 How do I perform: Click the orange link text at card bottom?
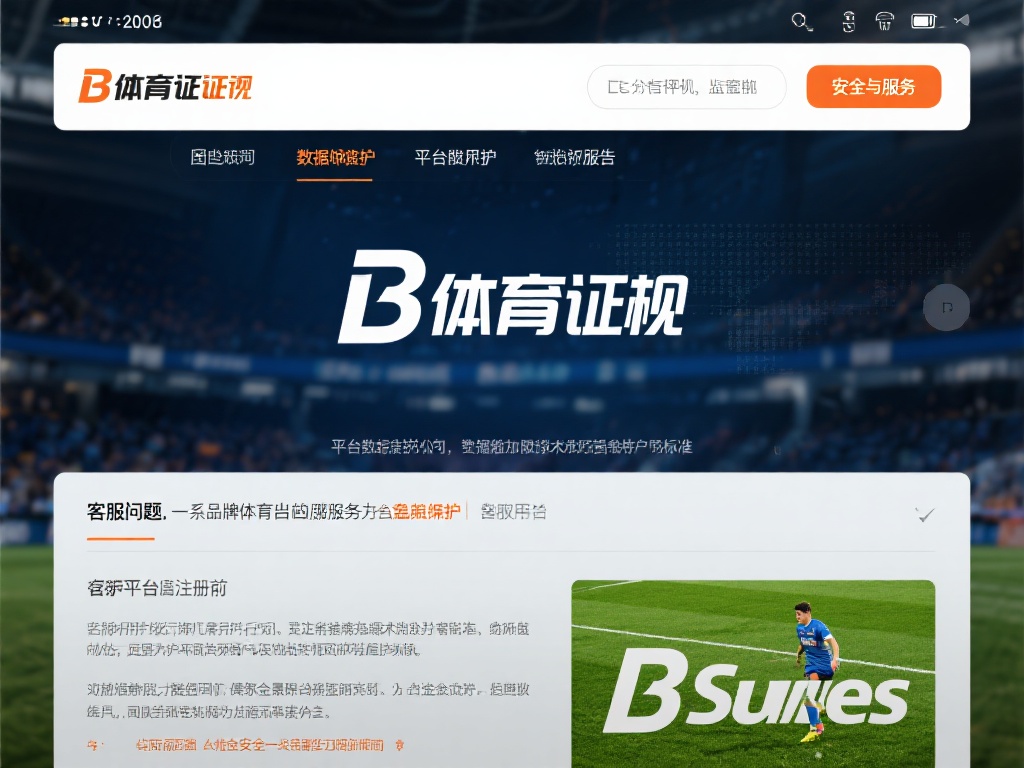point(259,744)
